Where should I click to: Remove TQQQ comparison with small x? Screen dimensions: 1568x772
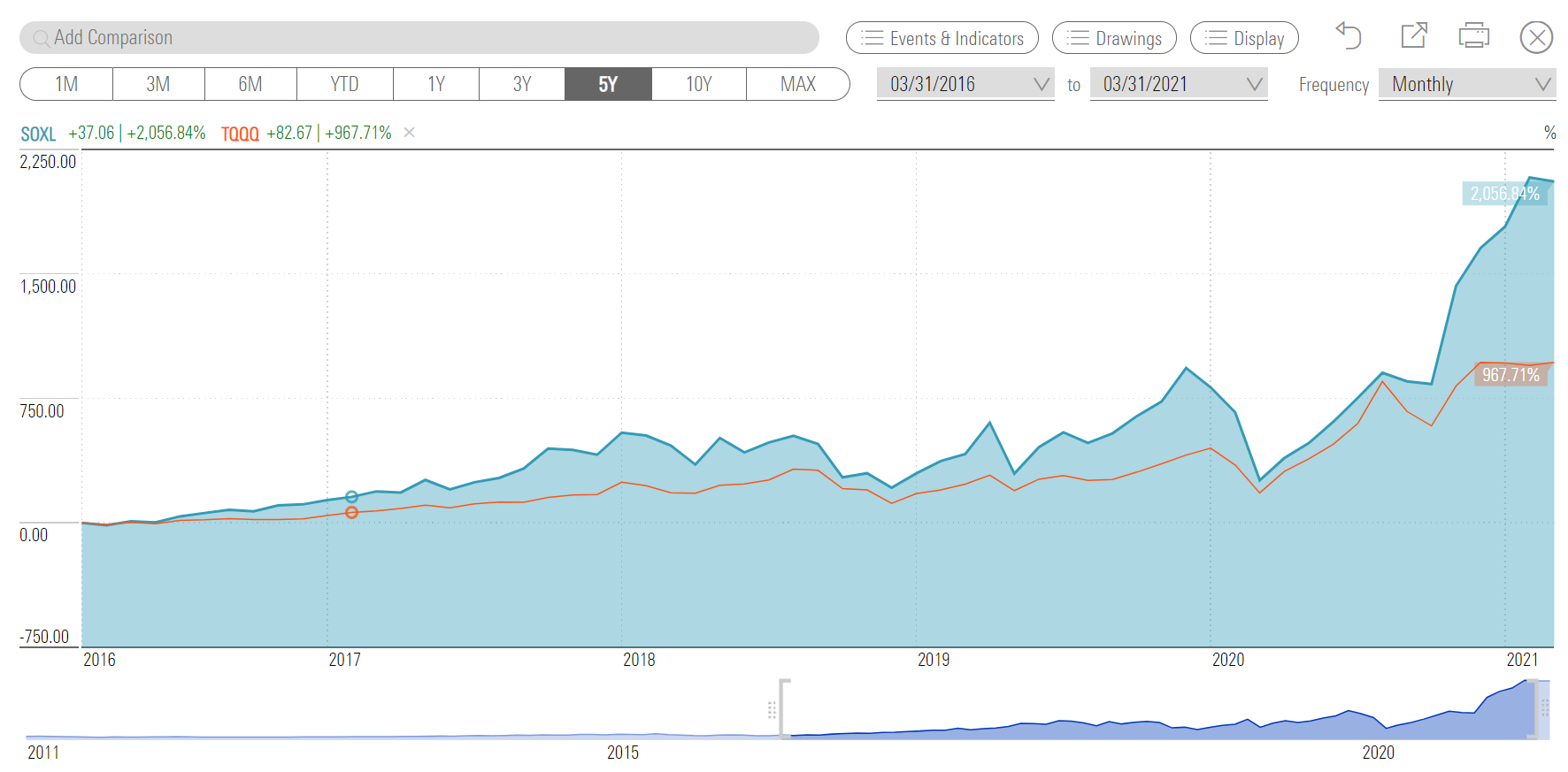[x=409, y=133]
